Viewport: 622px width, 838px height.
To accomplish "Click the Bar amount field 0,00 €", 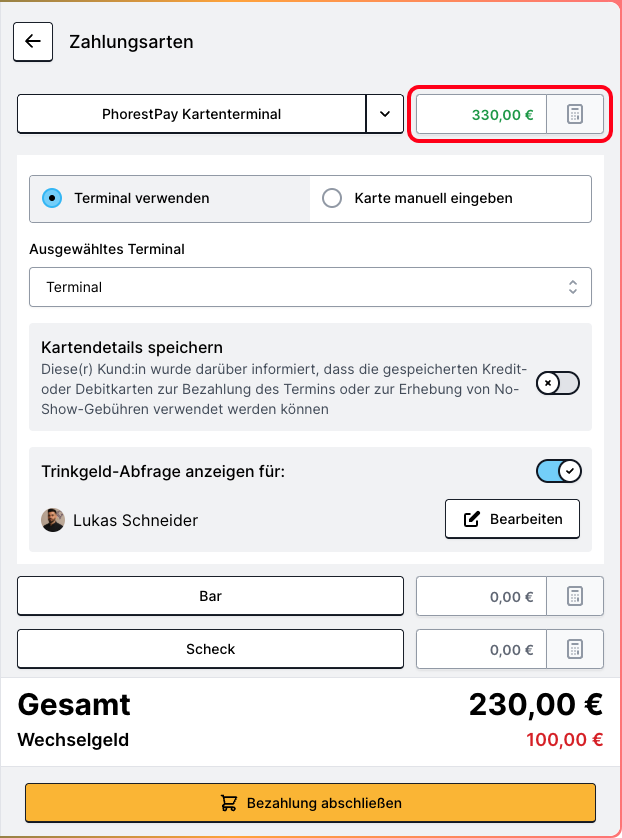I will click(480, 597).
